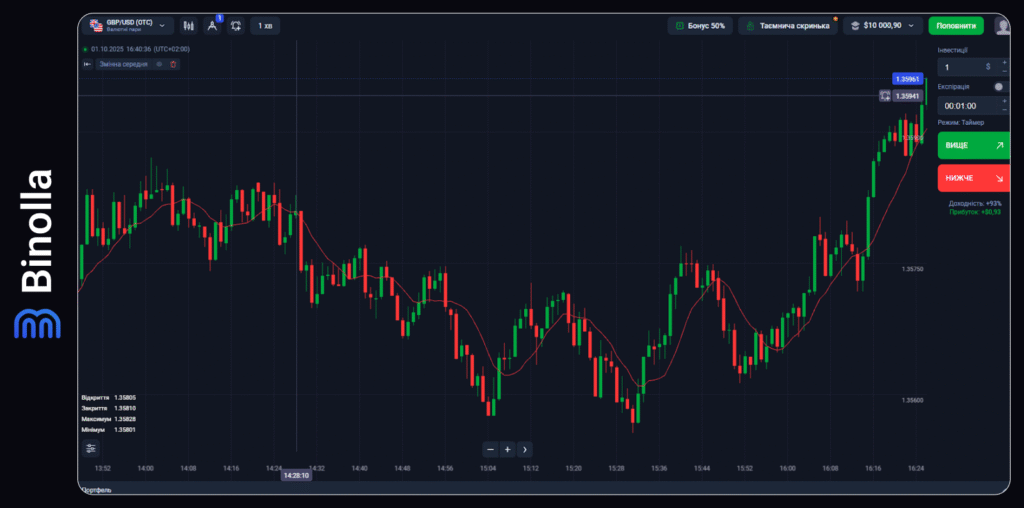
Task: Open the drawing tools compass icon
Action: [x=212, y=25]
